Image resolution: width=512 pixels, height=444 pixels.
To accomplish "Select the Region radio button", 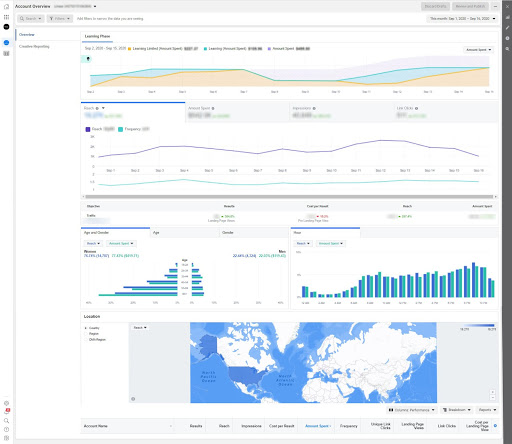I will (86, 334).
